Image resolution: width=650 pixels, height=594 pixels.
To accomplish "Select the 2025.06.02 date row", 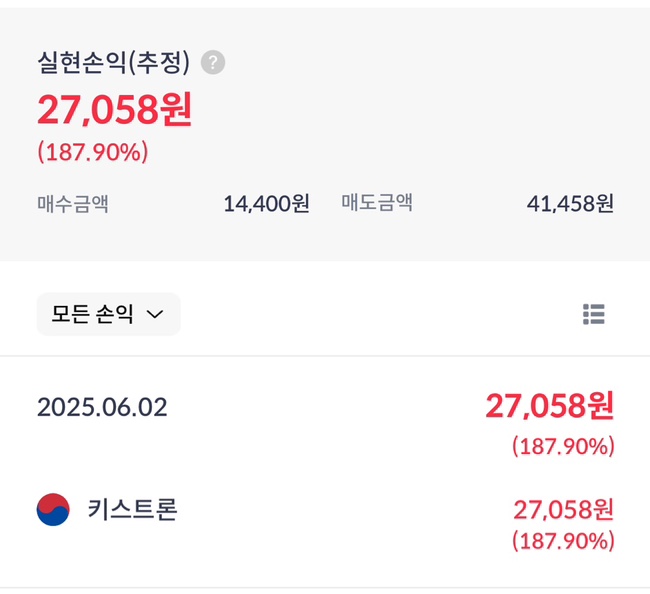I will coord(102,407).
